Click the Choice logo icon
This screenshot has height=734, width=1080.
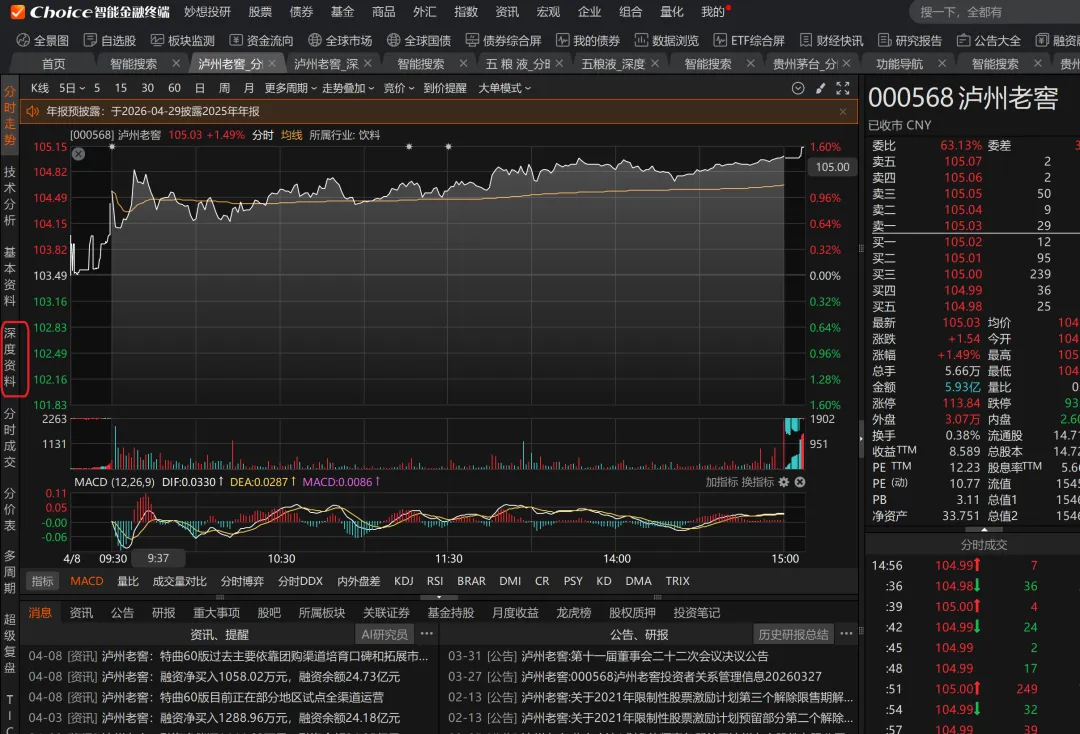(17, 12)
